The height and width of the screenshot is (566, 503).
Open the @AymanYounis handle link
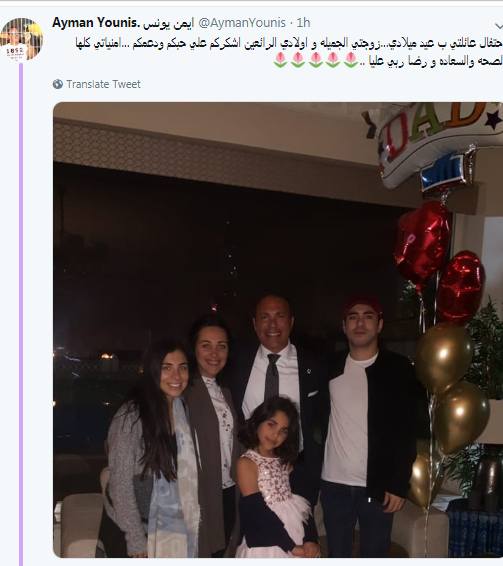point(242,23)
